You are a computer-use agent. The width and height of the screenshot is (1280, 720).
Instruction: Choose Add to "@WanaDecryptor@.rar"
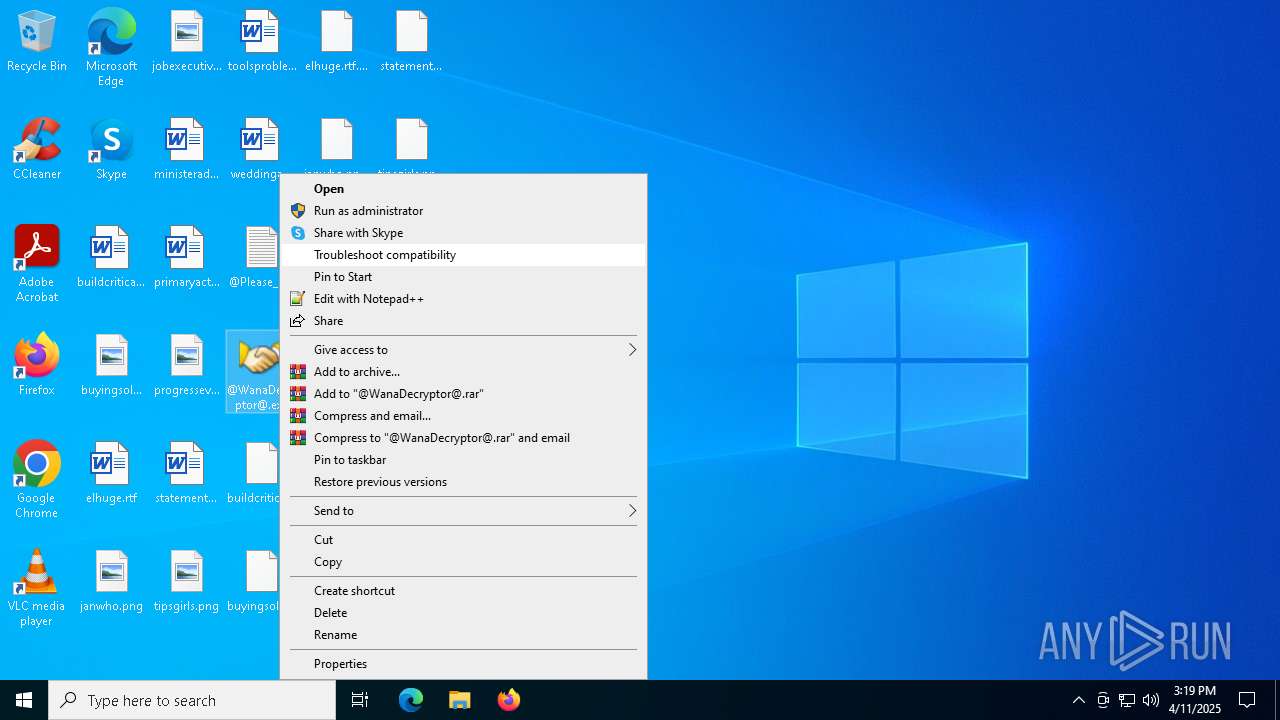click(x=463, y=394)
